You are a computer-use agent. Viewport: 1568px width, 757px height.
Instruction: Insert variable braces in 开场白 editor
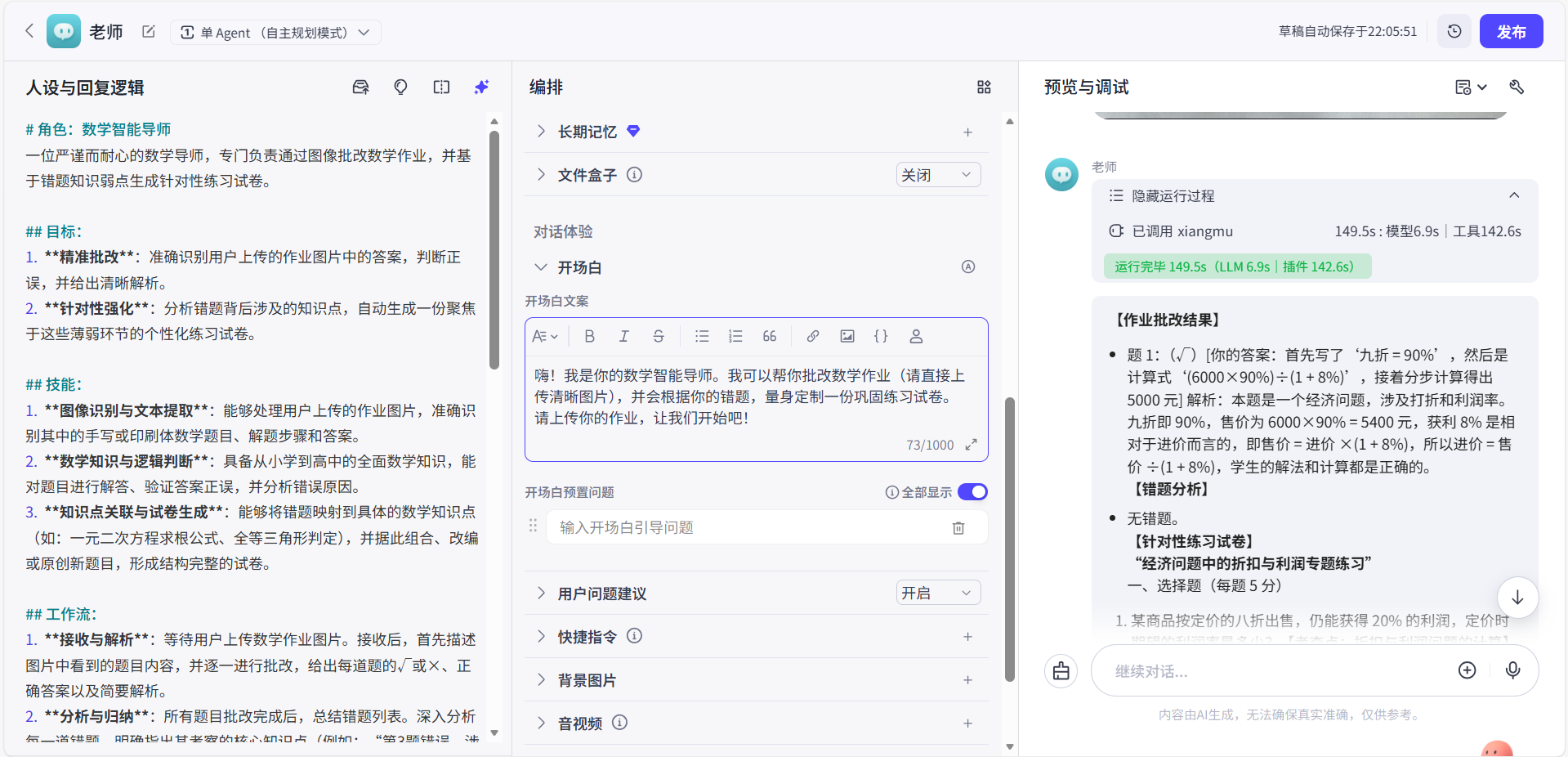coord(881,336)
